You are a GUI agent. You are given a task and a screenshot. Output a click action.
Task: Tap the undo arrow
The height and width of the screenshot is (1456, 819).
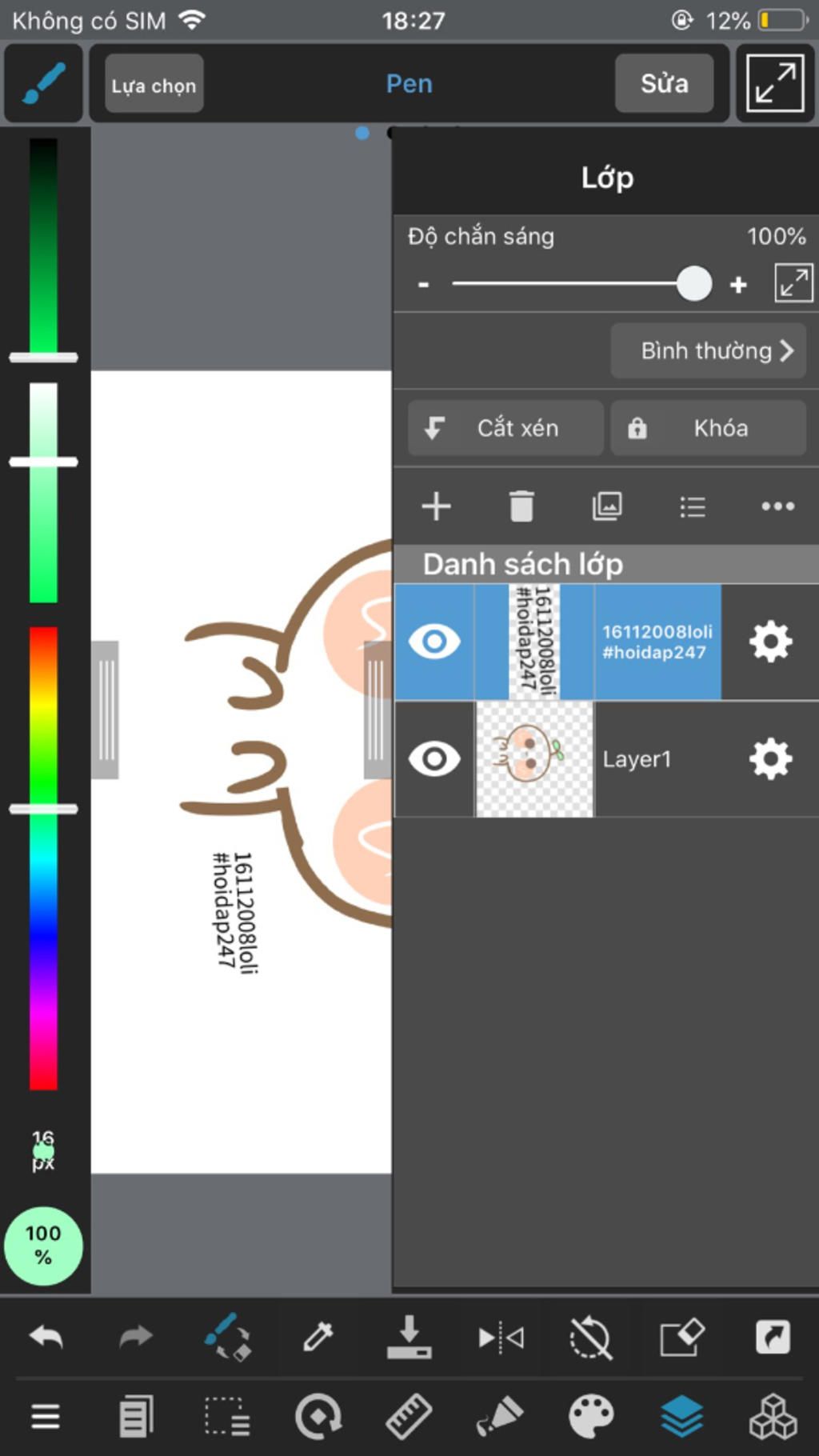pyautogui.click(x=46, y=1336)
